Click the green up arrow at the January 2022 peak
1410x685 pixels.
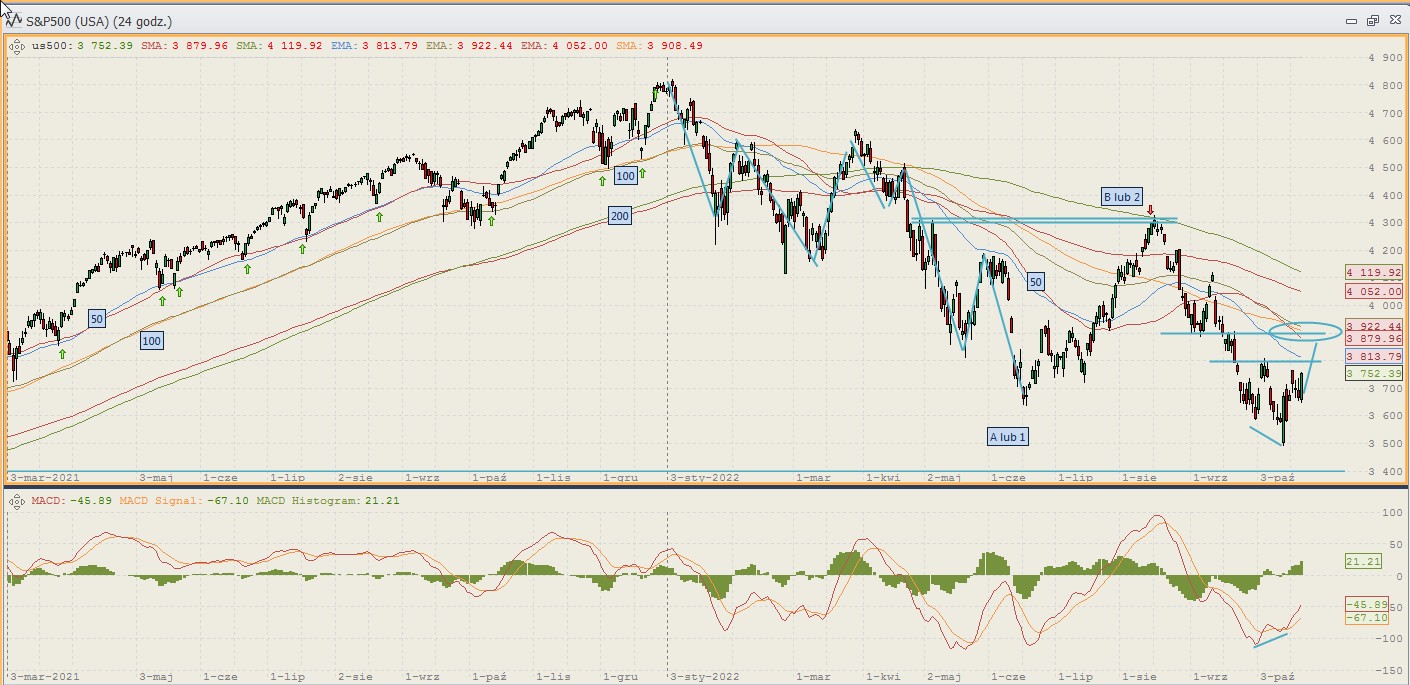(x=656, y=92)
